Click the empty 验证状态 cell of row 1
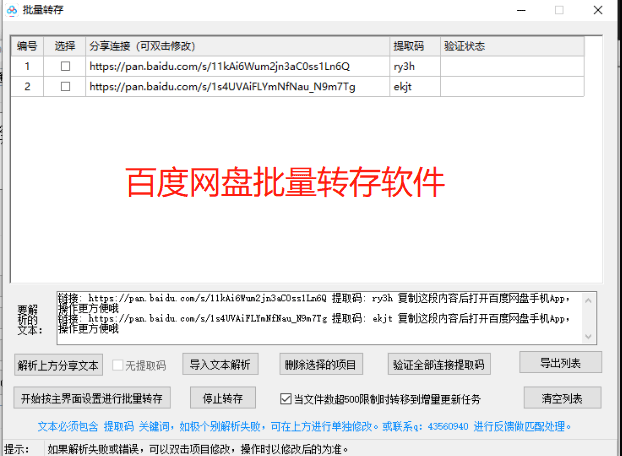 tap(512, 66)
